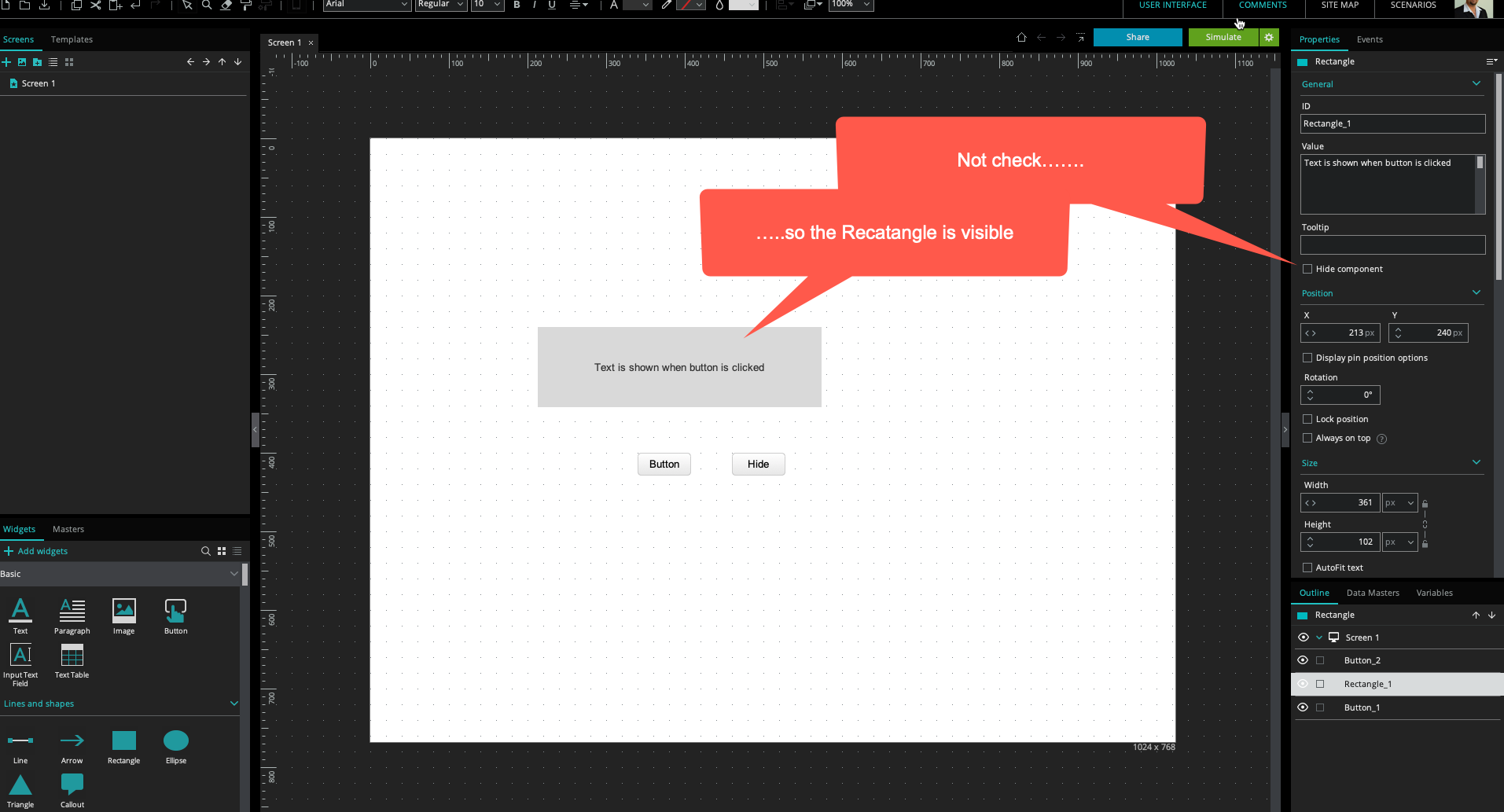The image size is (1504, 812).
Task: Choose the Text Table widget
Action: (72, 656)
